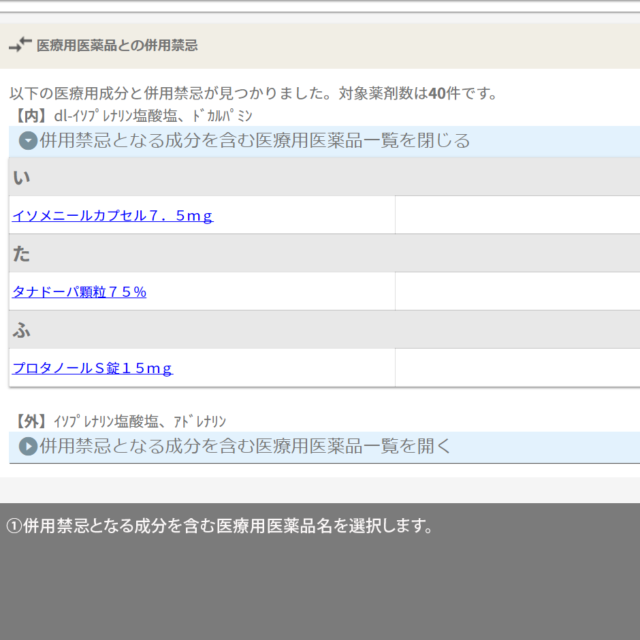The height and width of the screenshot is (640, 640).
Task: Open the タナドーパ顆粒75% link
Action: point(79,292)
